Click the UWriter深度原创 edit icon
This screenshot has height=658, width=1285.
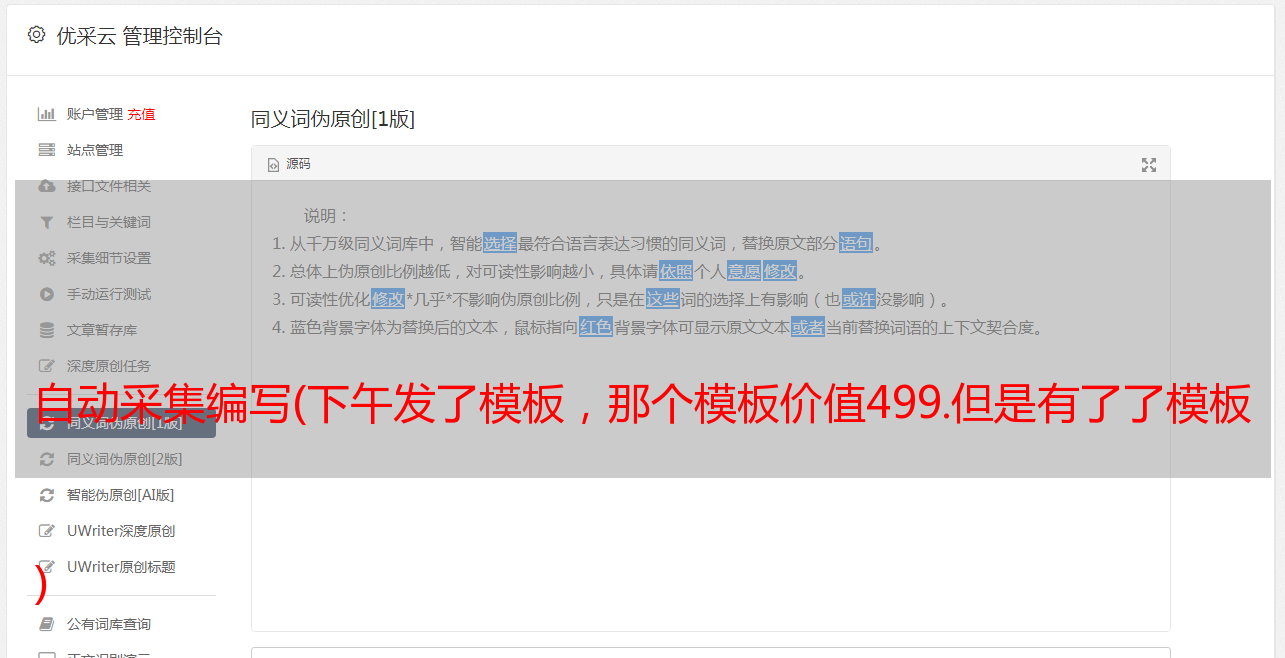point(46,531)
